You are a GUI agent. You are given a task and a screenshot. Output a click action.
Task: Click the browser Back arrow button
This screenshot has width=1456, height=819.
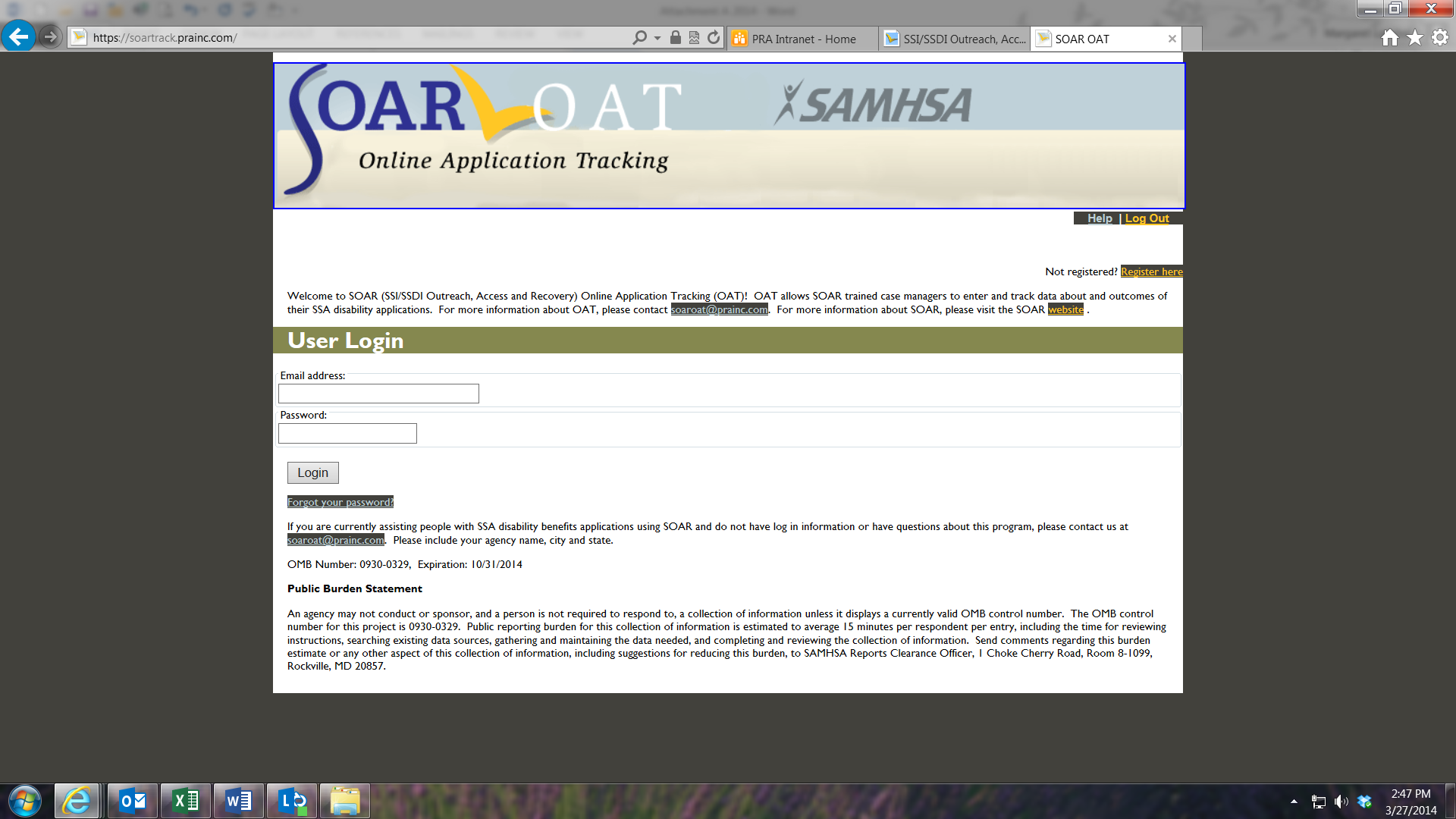tap(18, 36)
